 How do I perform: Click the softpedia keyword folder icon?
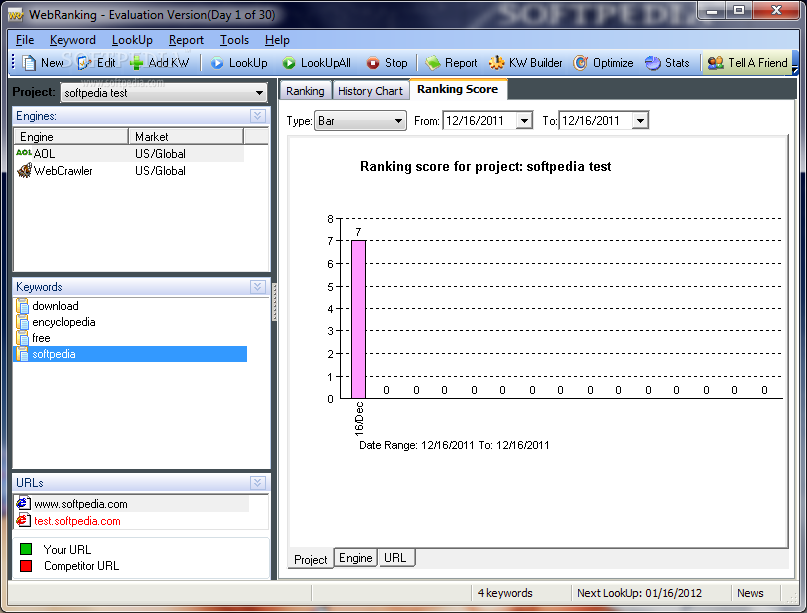[x=22, y=354]
